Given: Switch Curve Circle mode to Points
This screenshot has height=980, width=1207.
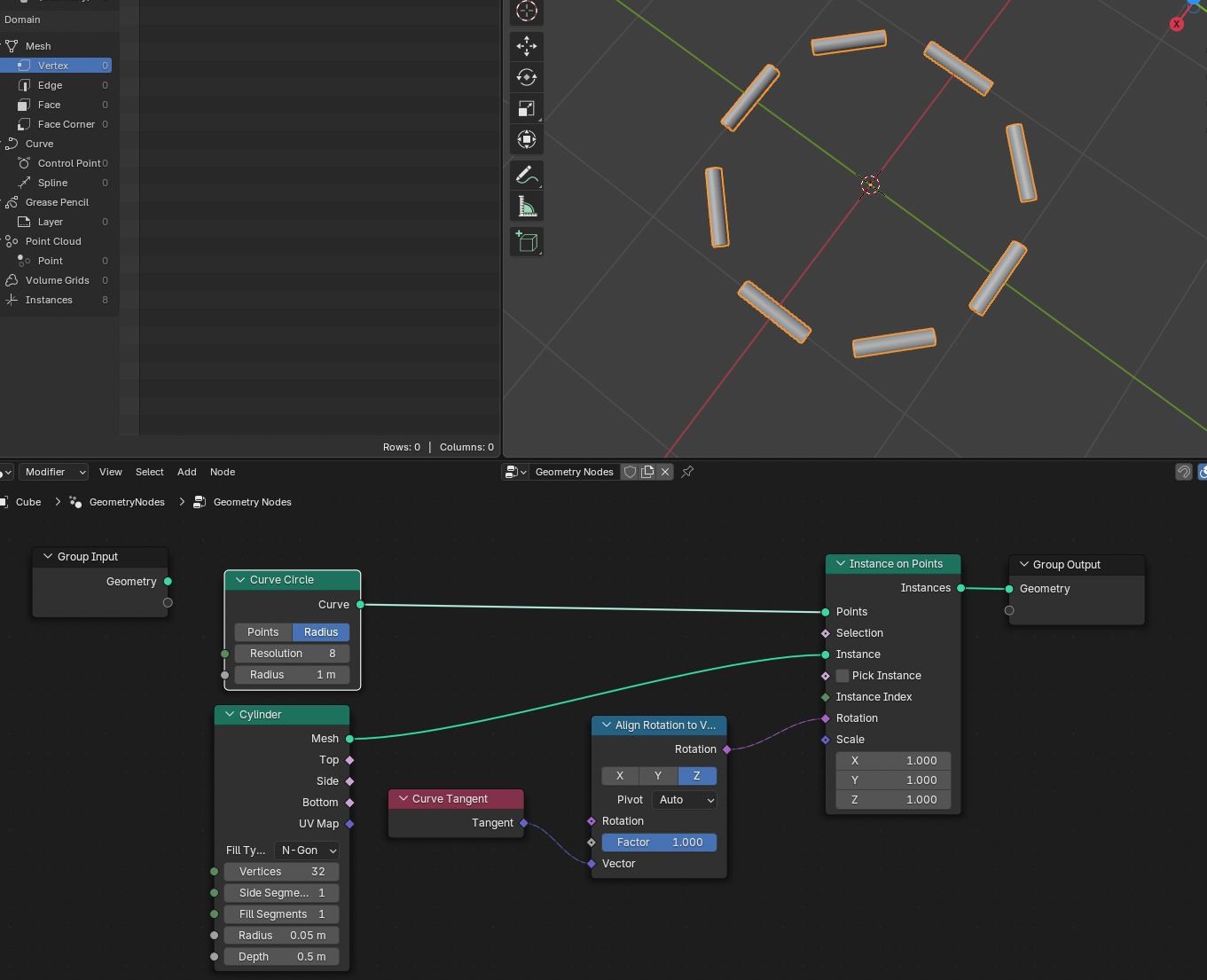Looking at the screenshot, I should [263, 632].
